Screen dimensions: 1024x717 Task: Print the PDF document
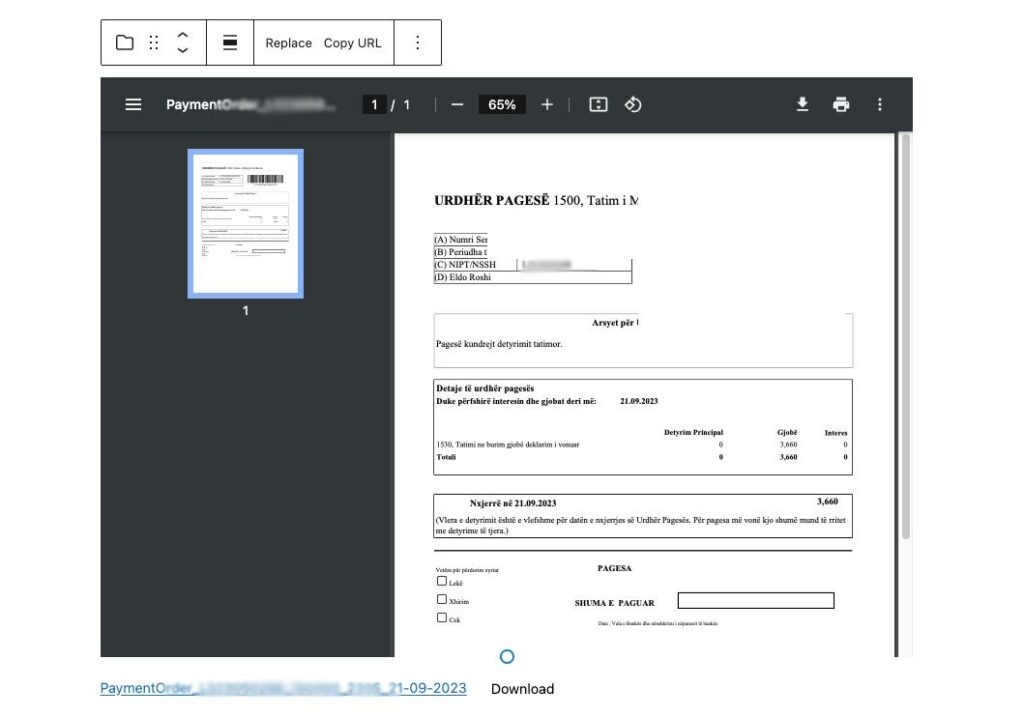tap(840, 104)
